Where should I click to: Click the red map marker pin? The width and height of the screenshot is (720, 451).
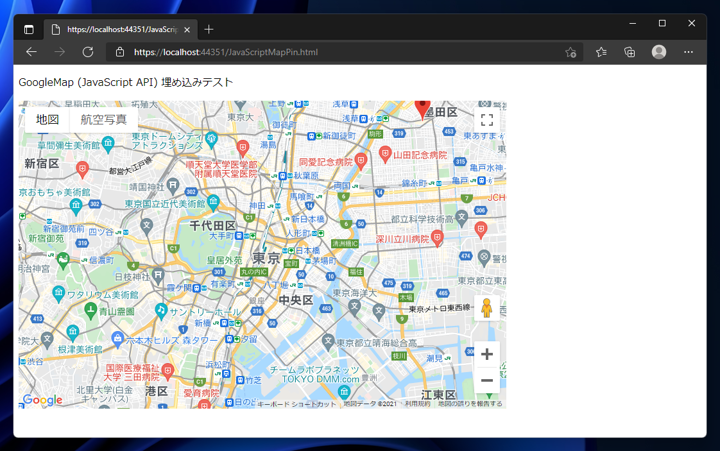coord(422,110)
